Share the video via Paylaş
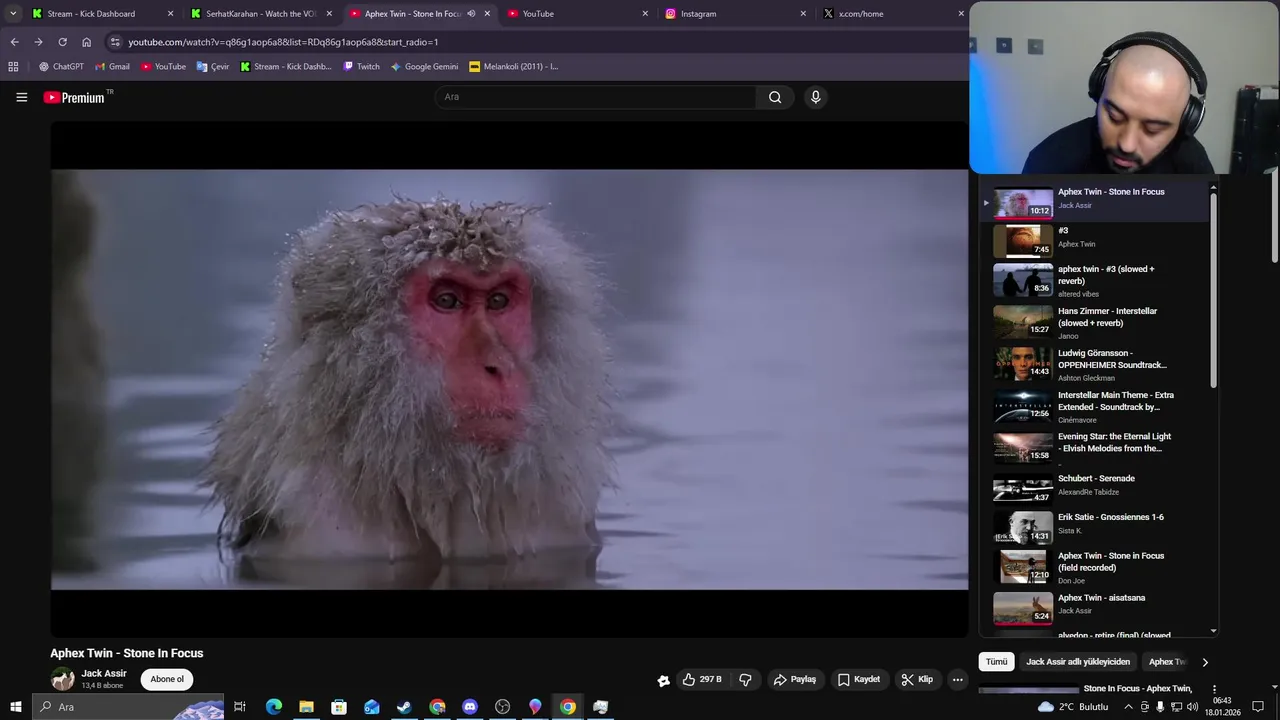The height and width of the screenshot is (720, 1280). [795, 679]
